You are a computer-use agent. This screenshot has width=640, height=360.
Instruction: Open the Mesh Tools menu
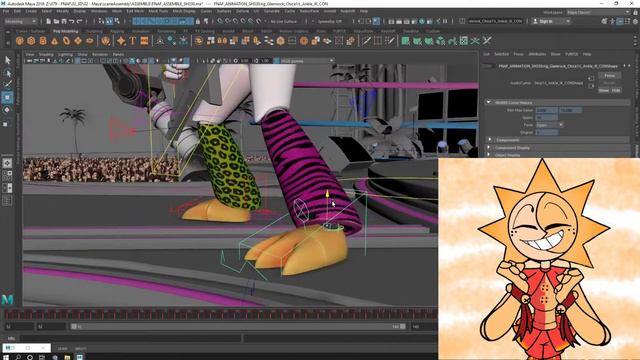(x=158, y=11)
